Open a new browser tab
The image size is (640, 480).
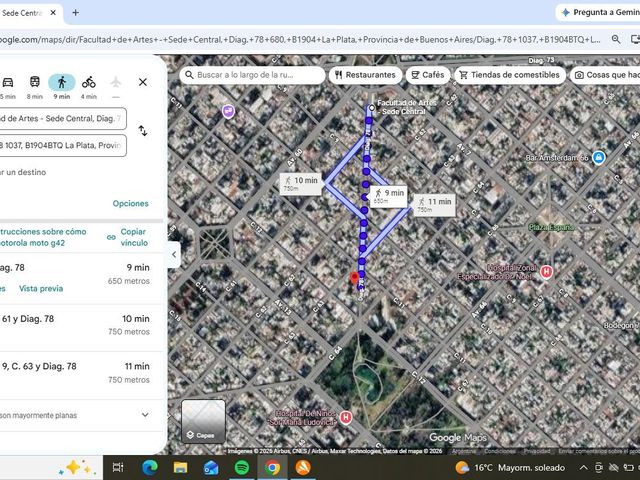click(76, 13)
